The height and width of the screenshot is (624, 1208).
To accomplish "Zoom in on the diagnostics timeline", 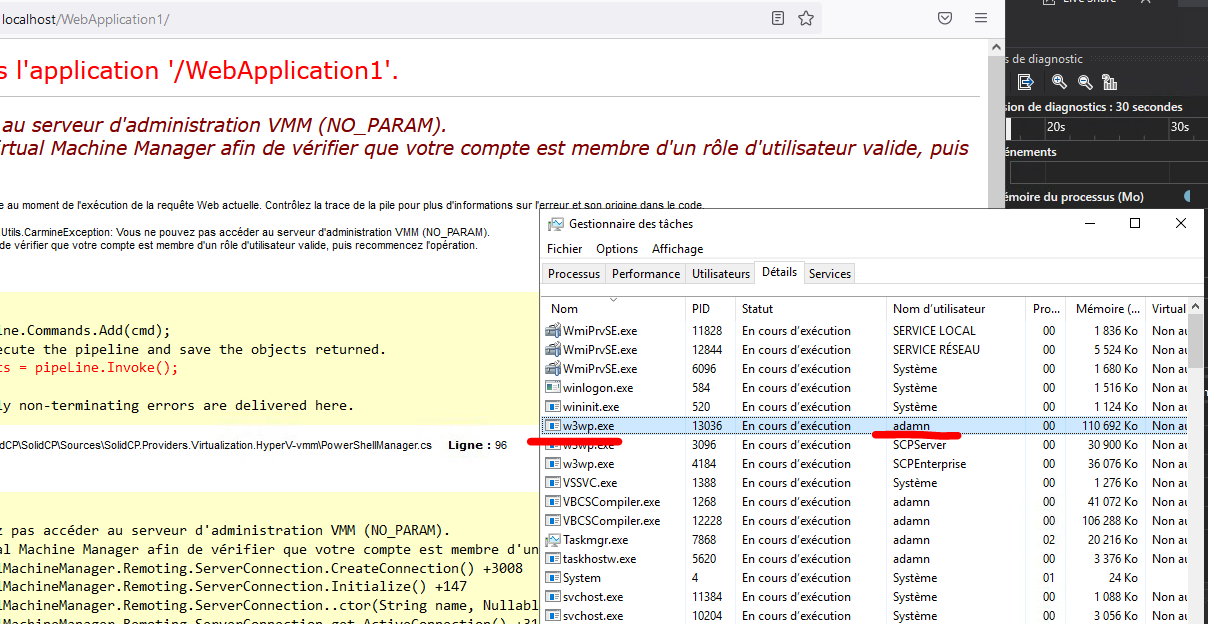I will pyautogui.click(x=1059, y=82).
